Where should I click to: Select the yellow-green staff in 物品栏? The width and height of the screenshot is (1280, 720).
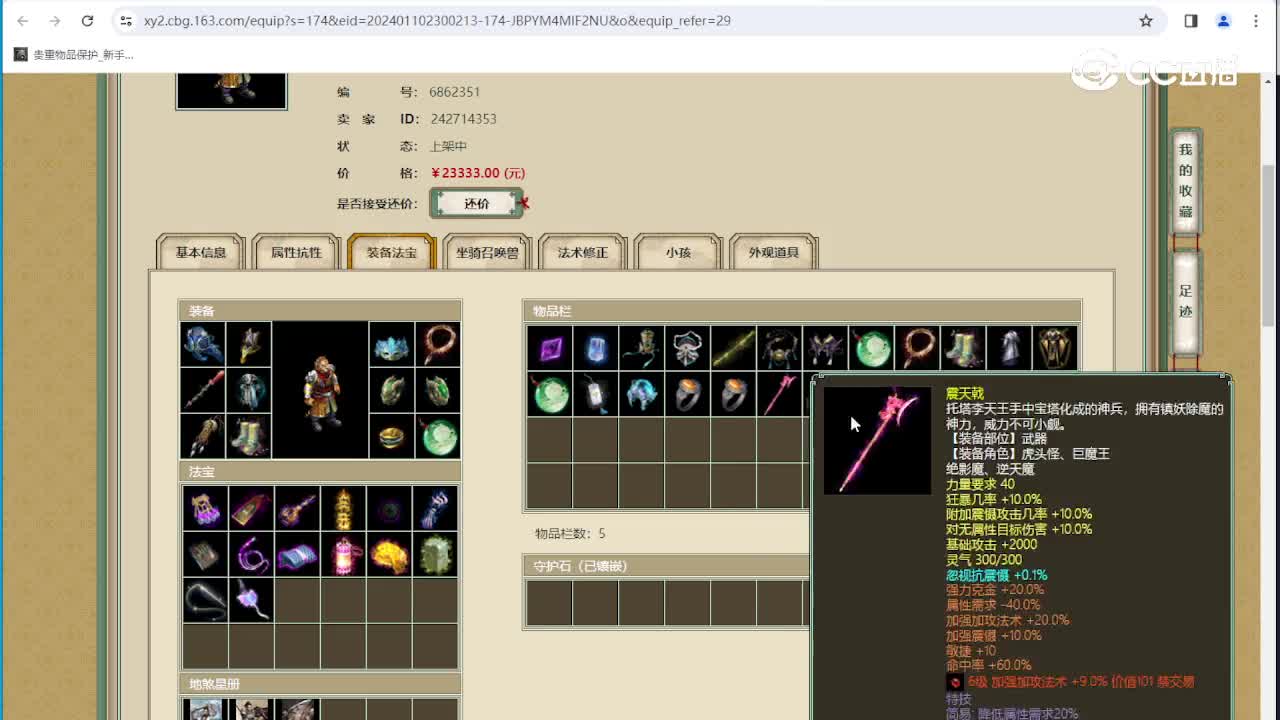click(x=733, y=348)
